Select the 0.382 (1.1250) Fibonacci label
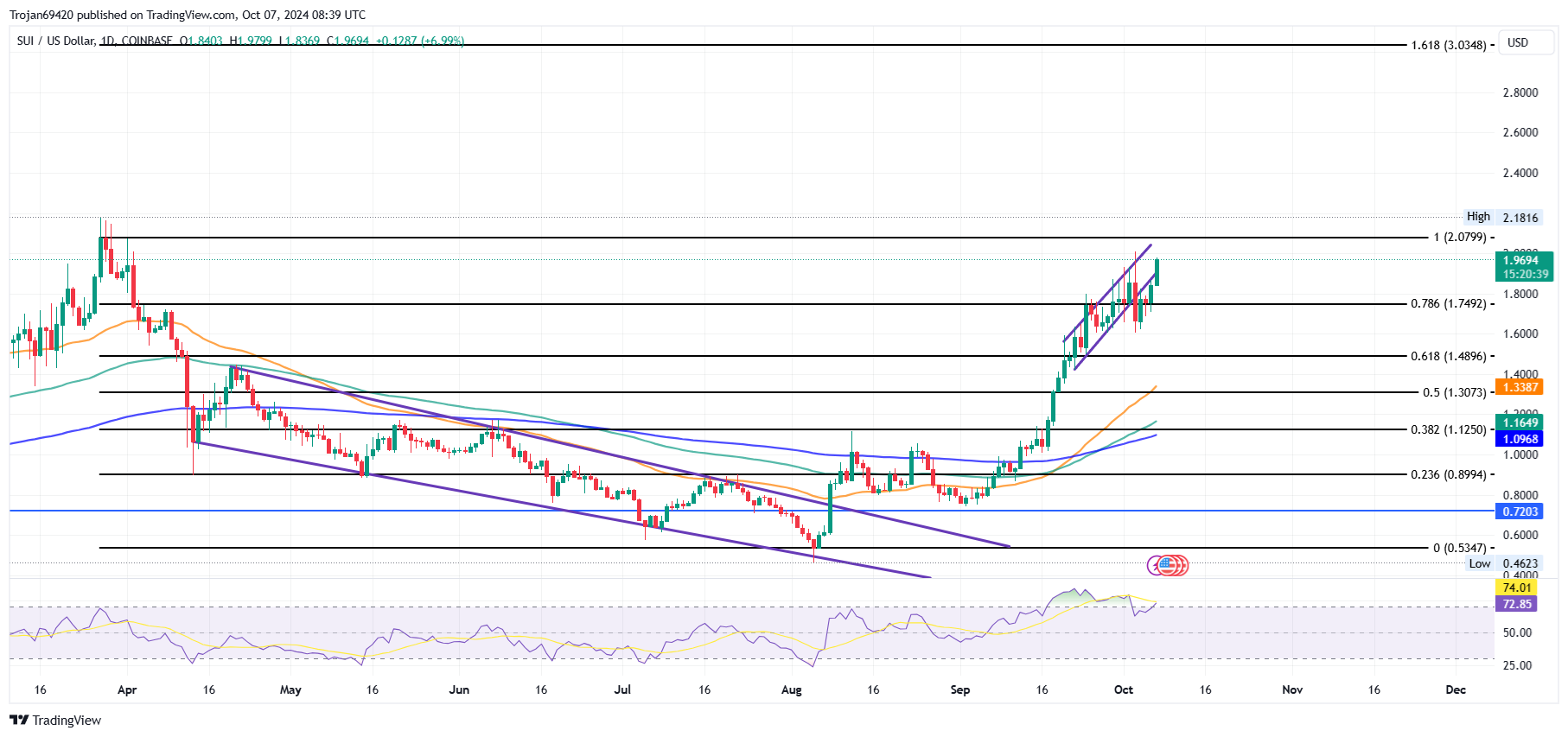 click(x=1448, y=429)
